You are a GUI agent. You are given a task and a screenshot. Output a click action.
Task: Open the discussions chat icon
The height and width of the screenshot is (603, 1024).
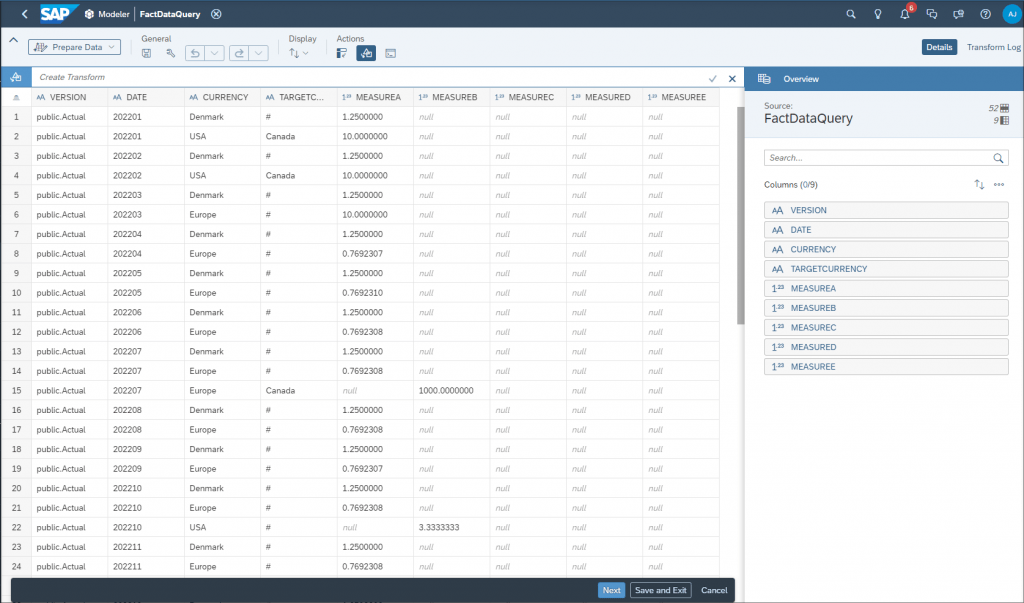(932, 14)
